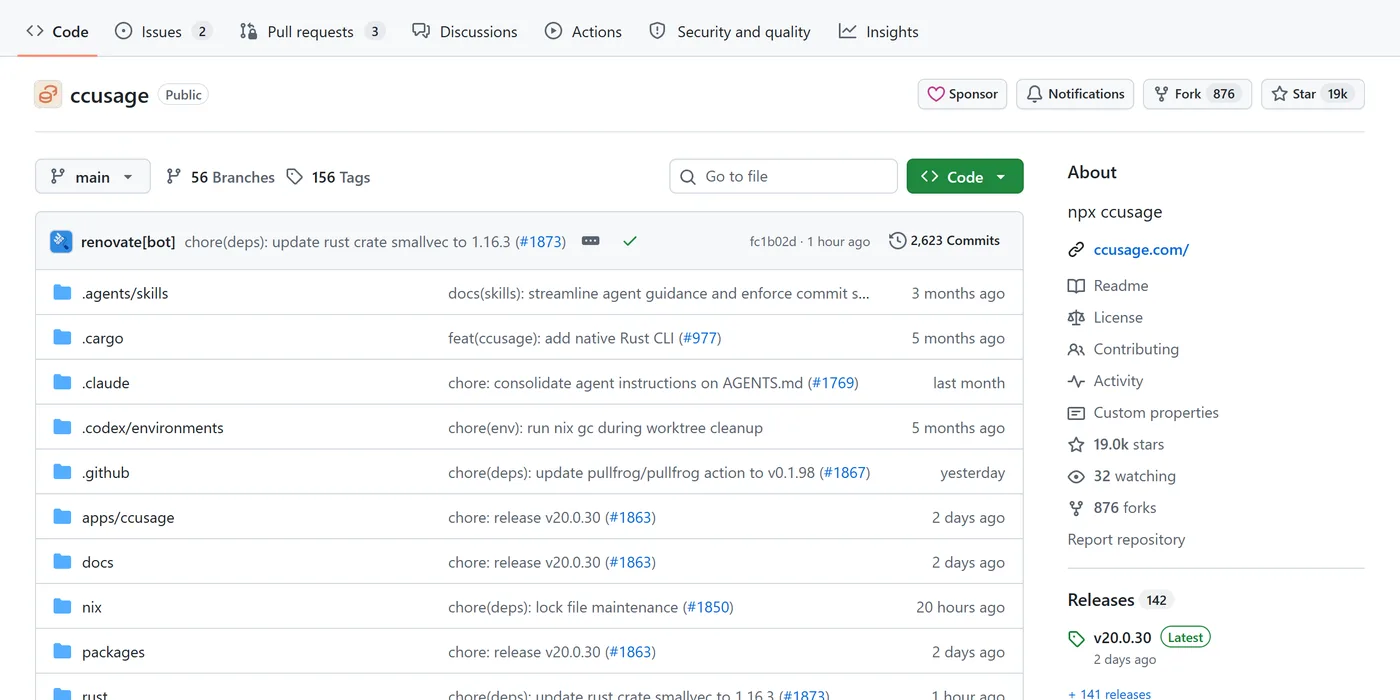Open pull request #1873 in latest commit
The width and height of the screenshot is (1400, 700).
tap(541, 242)
